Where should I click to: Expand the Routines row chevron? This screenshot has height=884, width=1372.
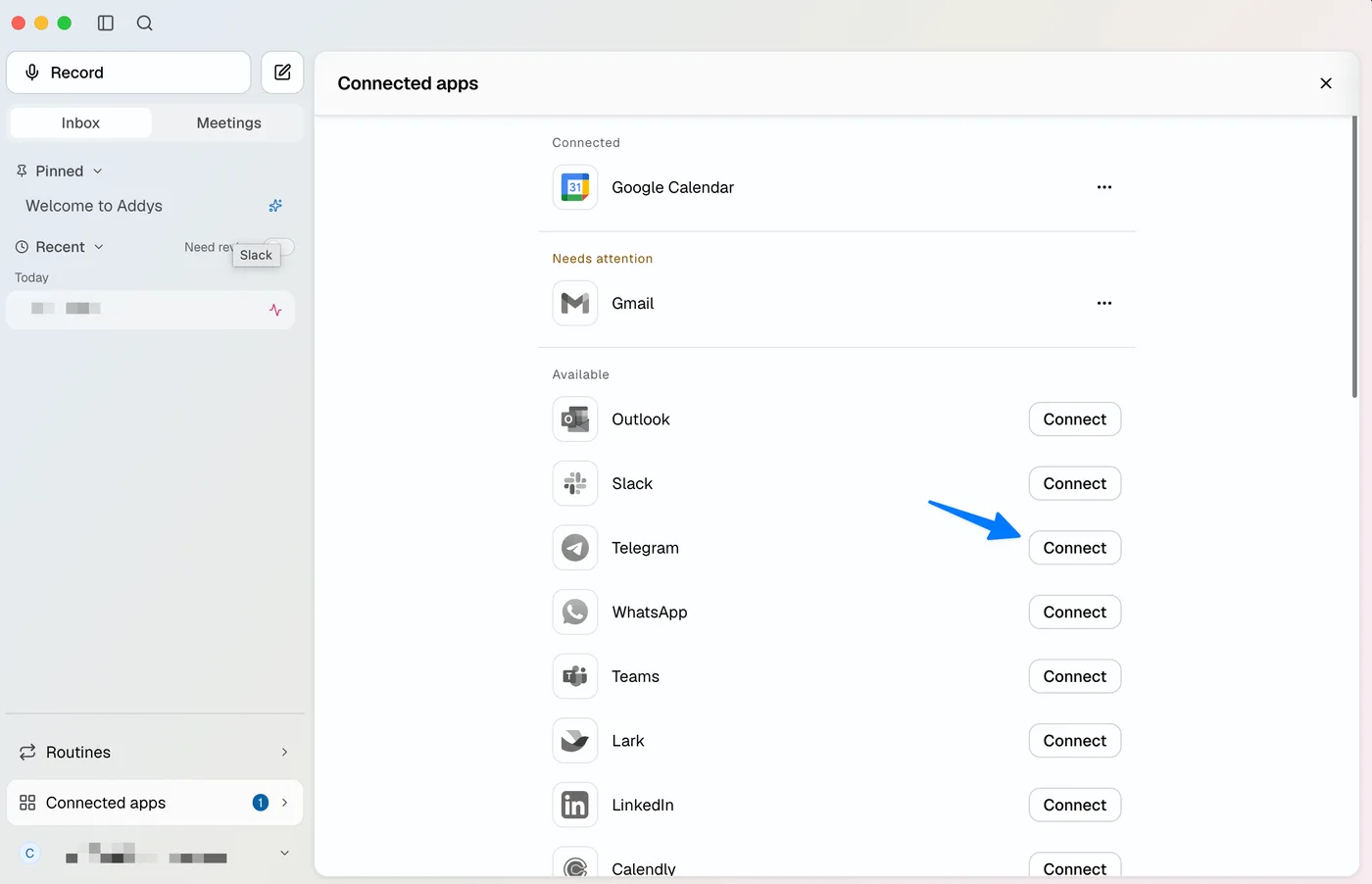point(284,753)
